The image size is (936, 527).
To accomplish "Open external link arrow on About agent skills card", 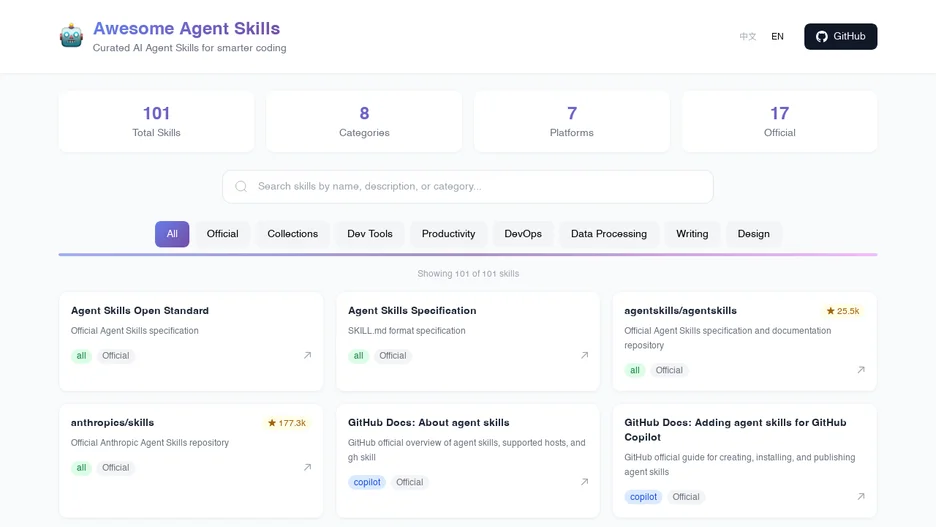I will tap(584, 482).
